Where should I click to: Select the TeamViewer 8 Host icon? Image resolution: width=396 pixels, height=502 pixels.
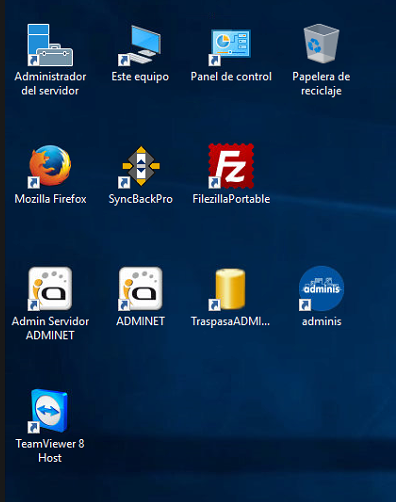click(x=49, y=411)
